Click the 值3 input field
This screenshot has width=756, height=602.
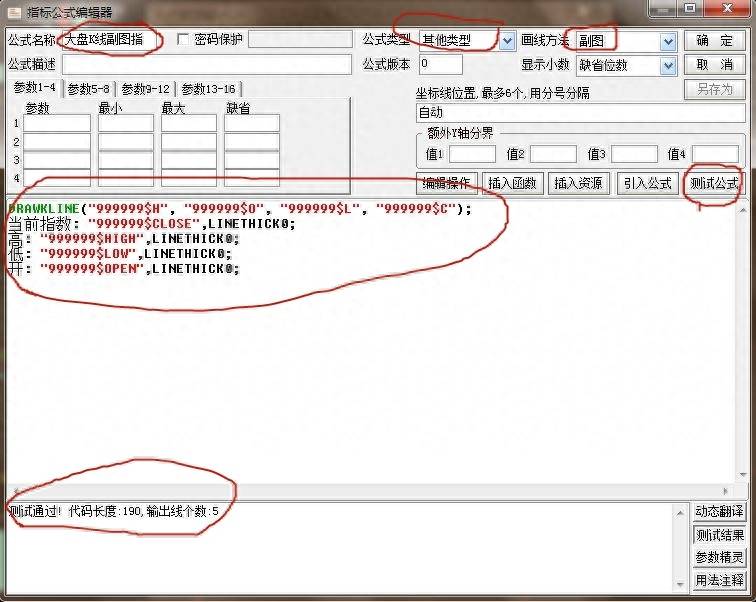634,154
